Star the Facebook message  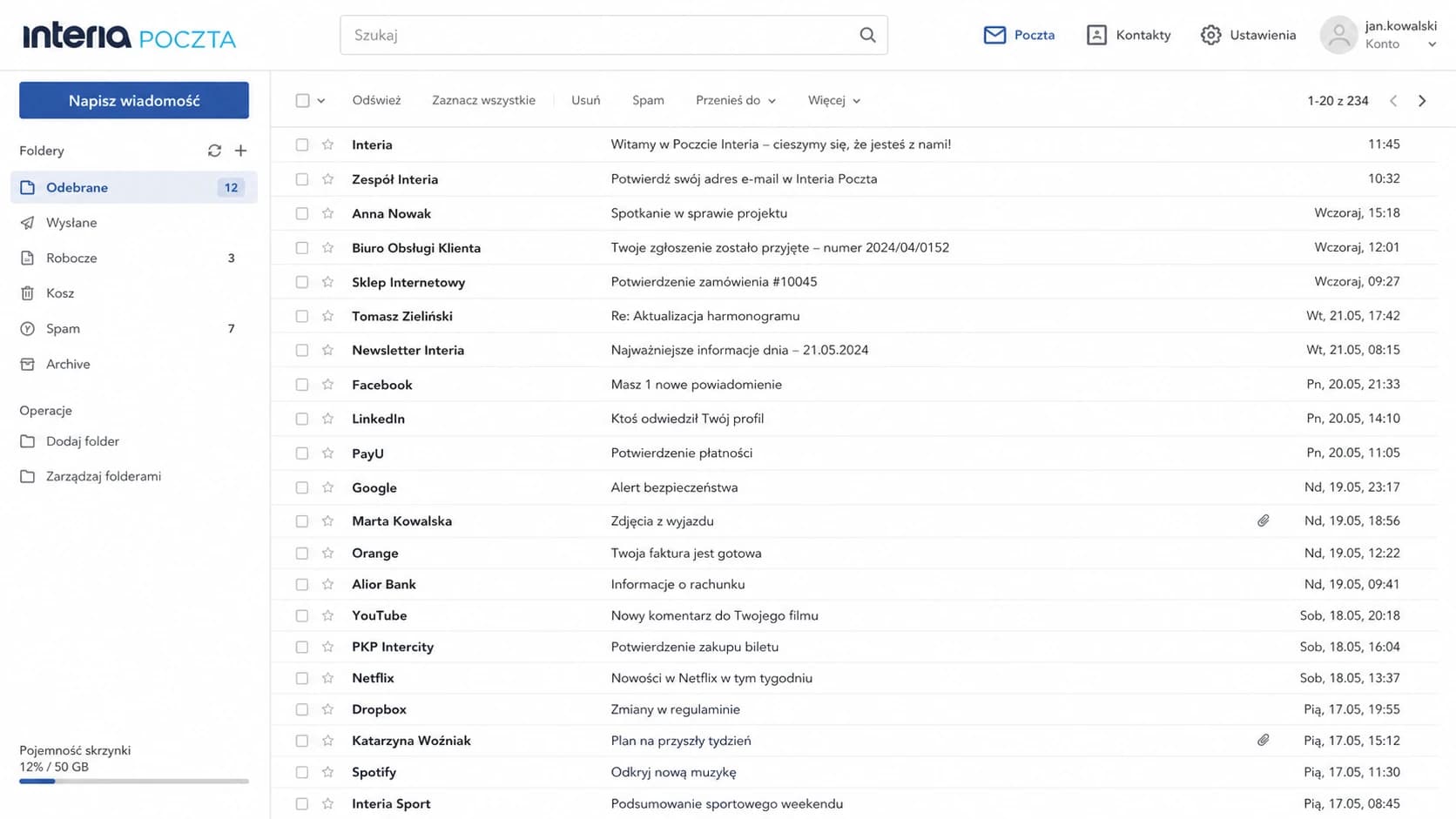(x=327, y=385)
